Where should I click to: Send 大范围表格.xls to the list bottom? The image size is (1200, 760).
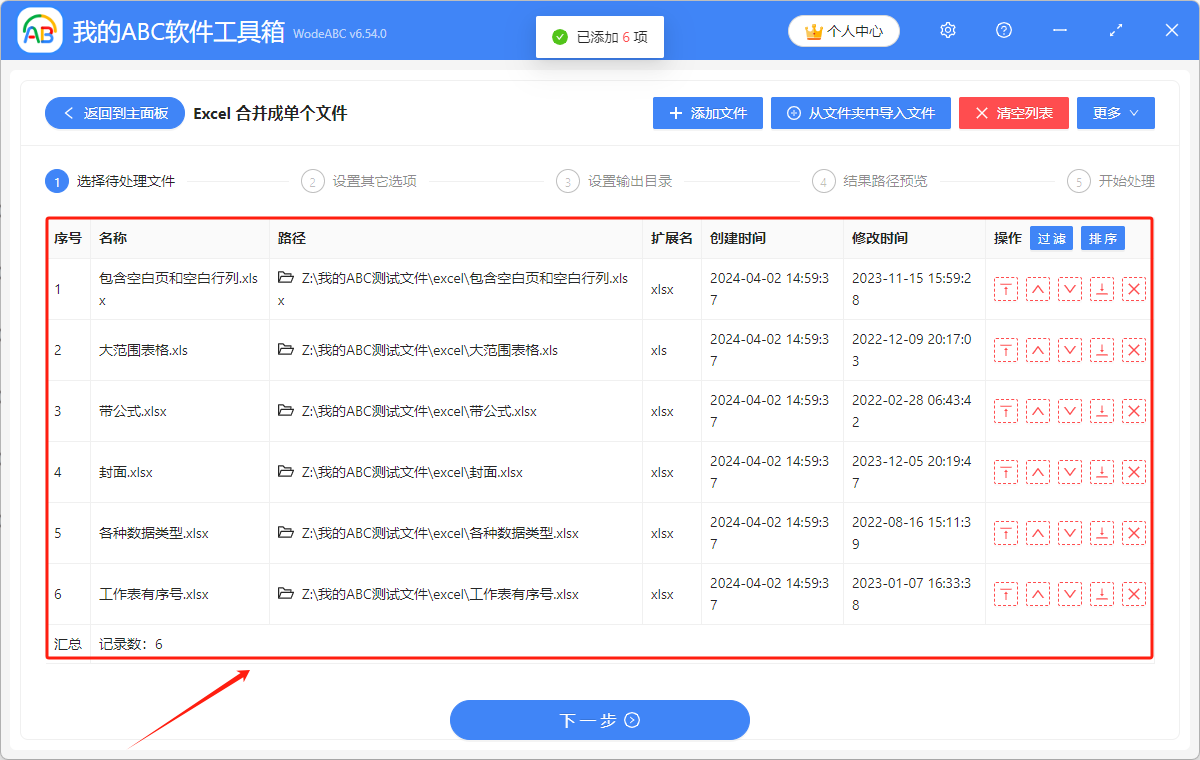coord(1102,349)
